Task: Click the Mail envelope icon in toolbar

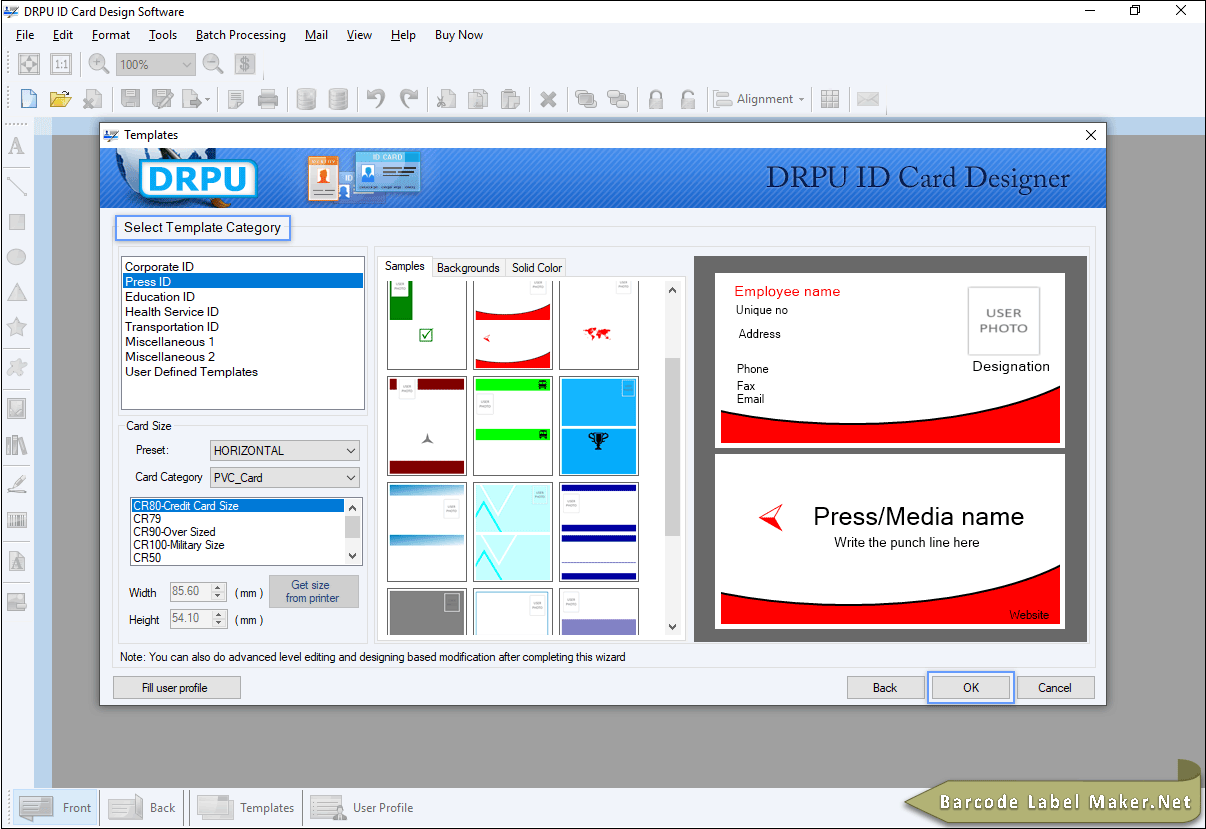Action: 868,99
